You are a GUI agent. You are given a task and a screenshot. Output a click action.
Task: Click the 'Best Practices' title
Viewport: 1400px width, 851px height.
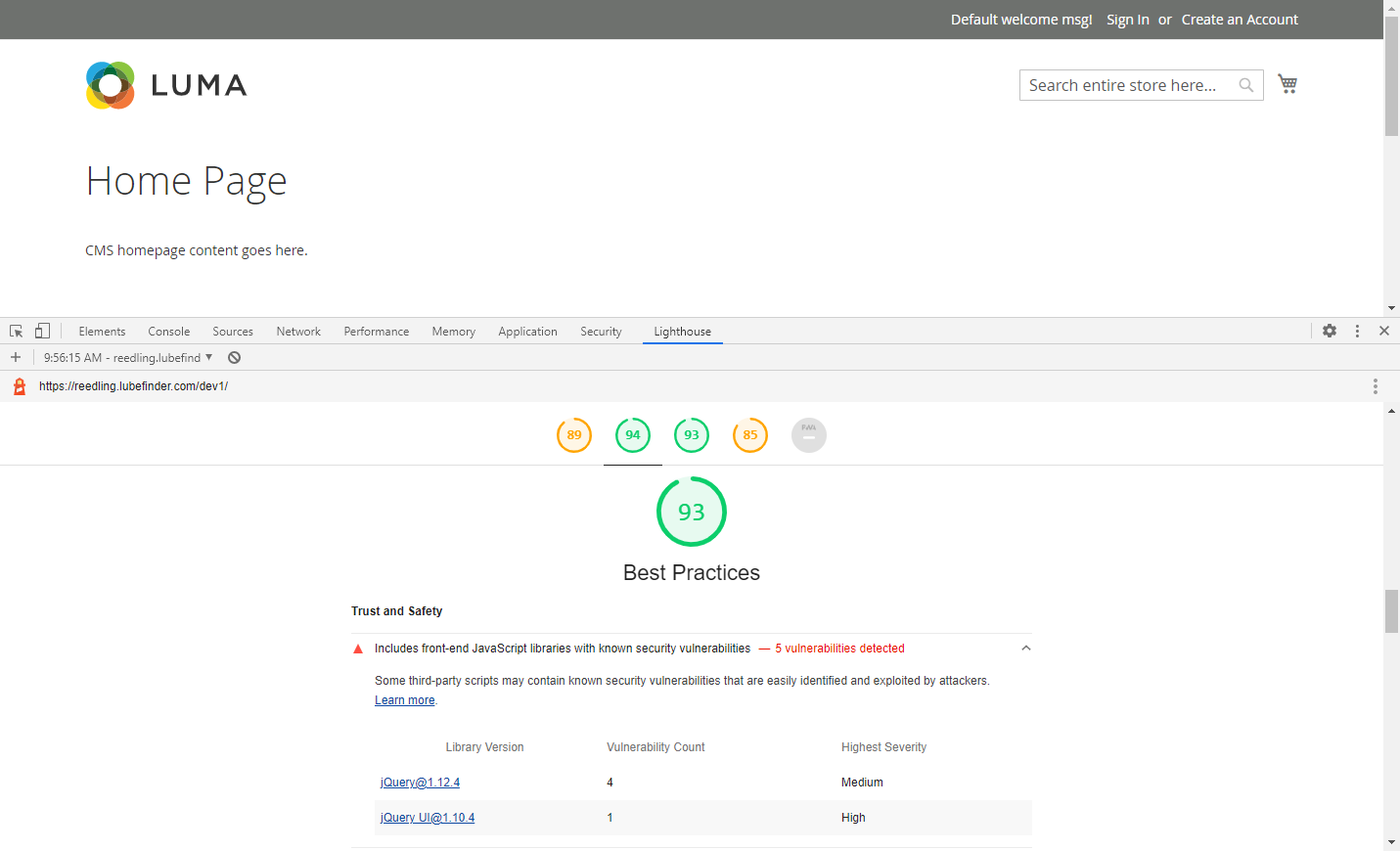(x=692, y=573)
